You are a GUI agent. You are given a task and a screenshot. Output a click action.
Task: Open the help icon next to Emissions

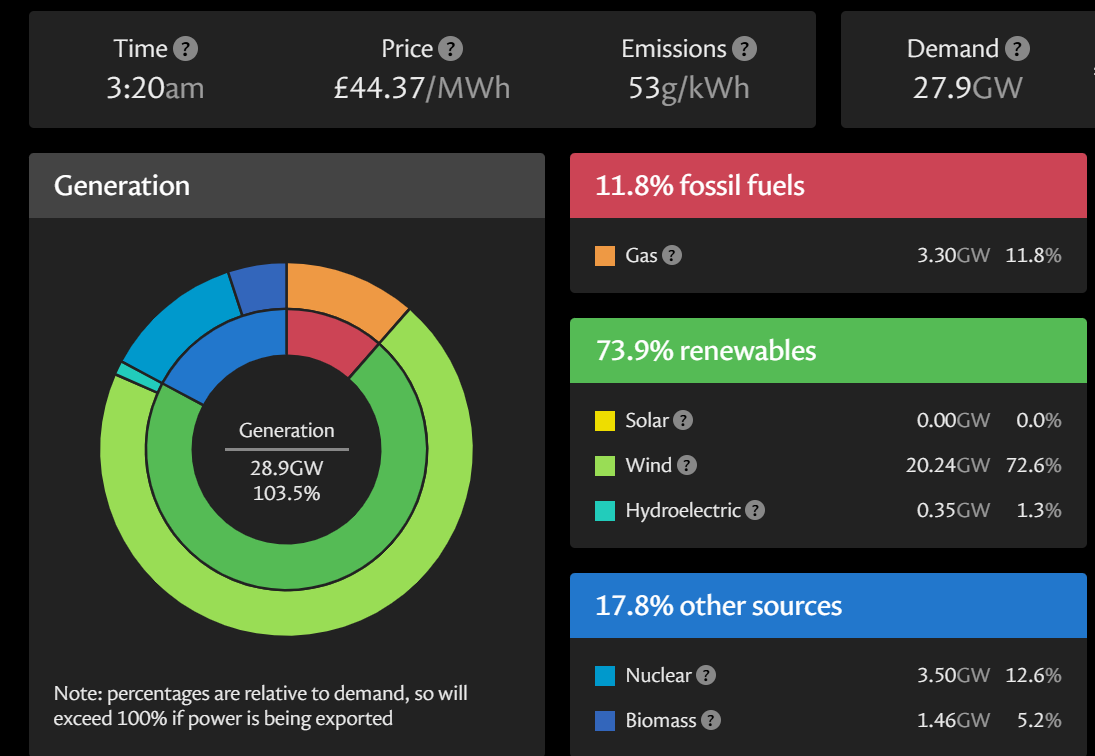pyautogui.click(x=744, y=49)
